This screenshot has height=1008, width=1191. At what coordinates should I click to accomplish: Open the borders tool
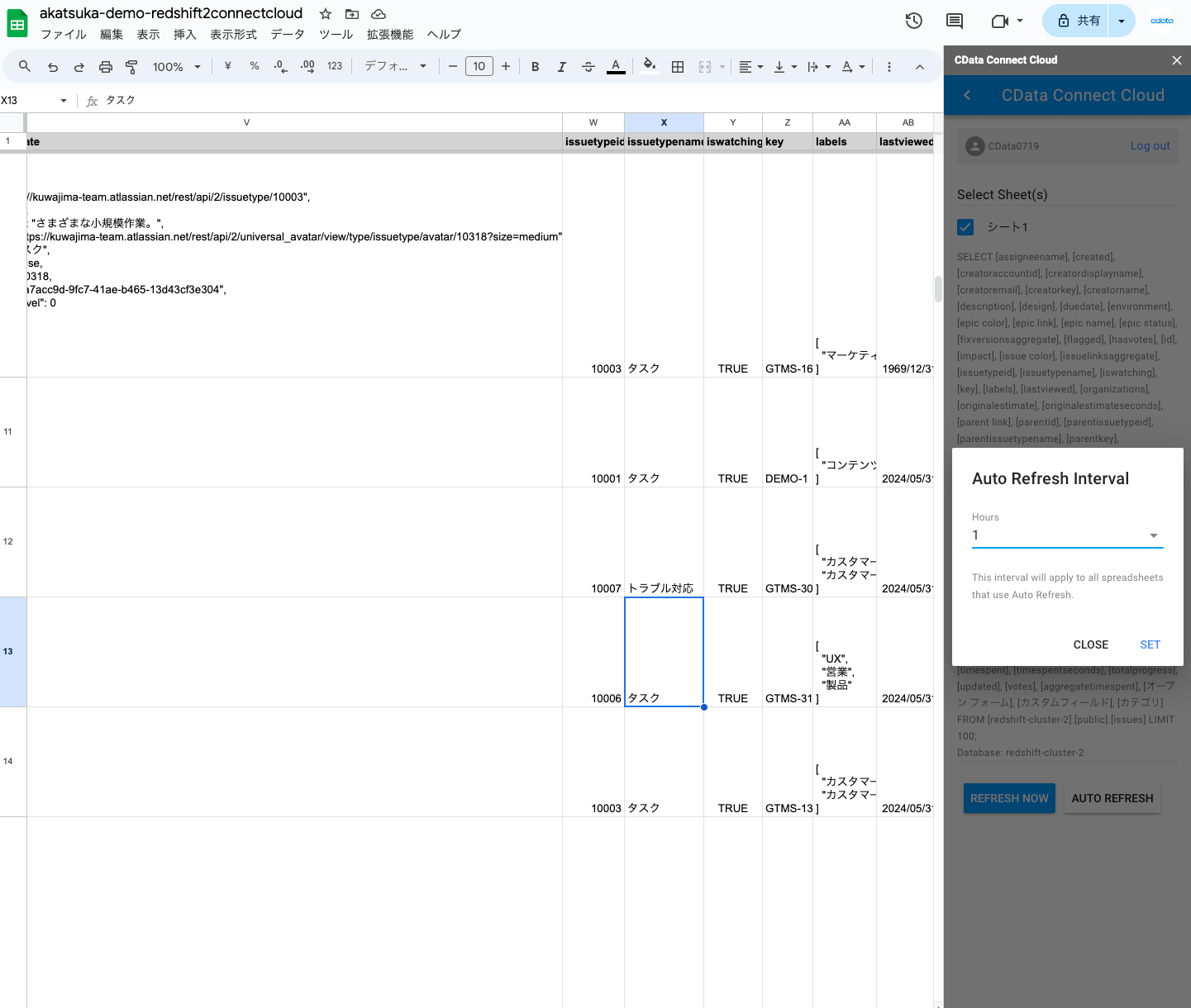click(x=678, y=67)
